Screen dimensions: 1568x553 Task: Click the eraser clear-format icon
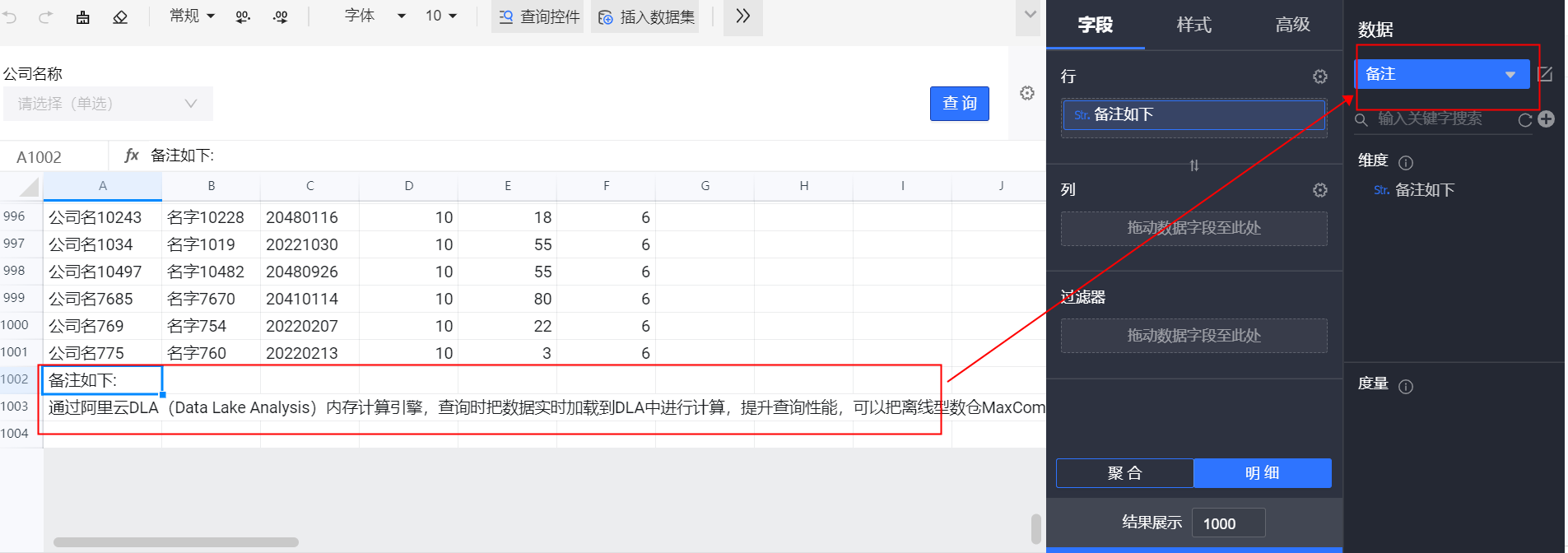[120, 16]
